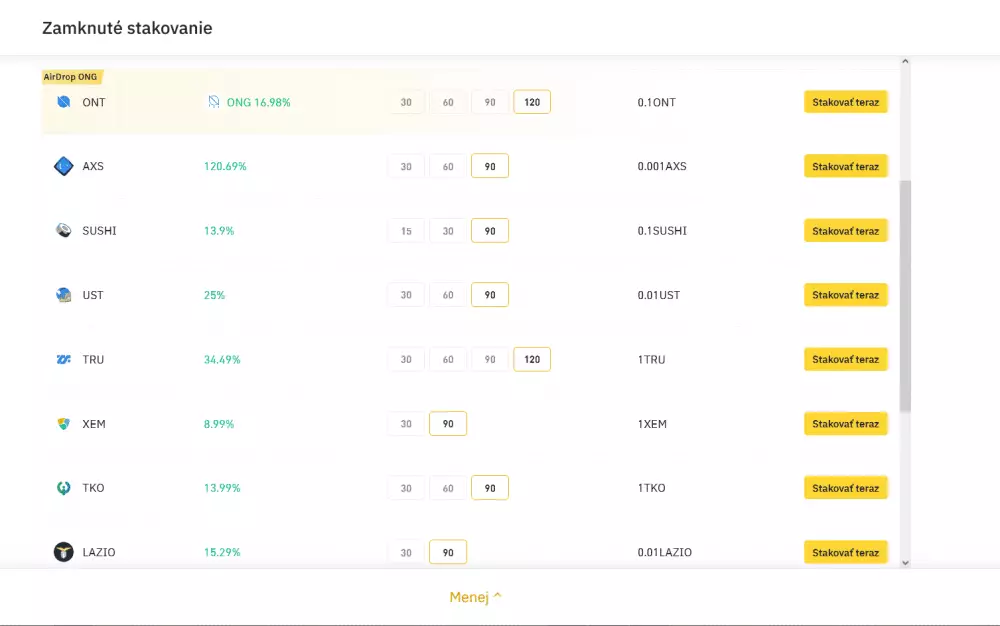Select the 60-day duration for UST
This screenshot has width=1000, height=626.
pos(448,294)
